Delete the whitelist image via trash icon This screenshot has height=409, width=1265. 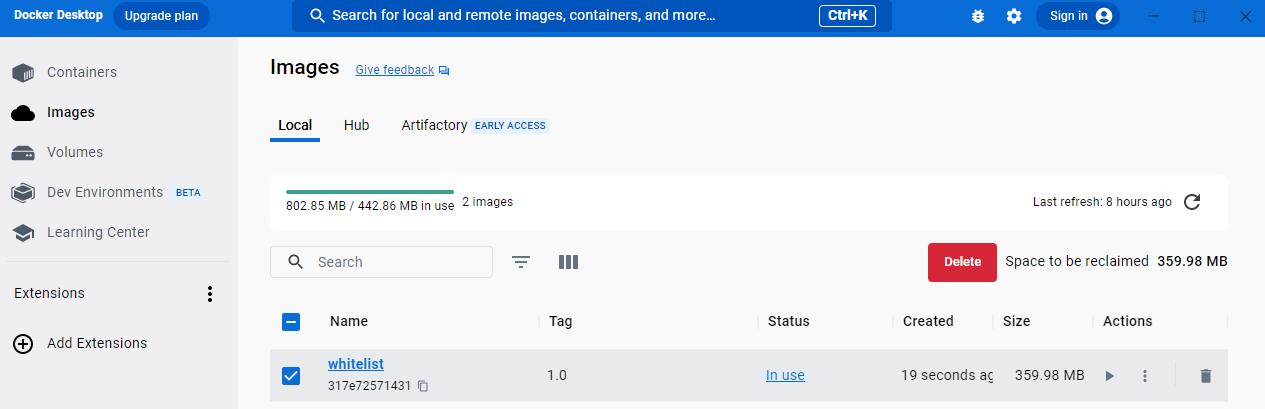[x=1206, y=376]
